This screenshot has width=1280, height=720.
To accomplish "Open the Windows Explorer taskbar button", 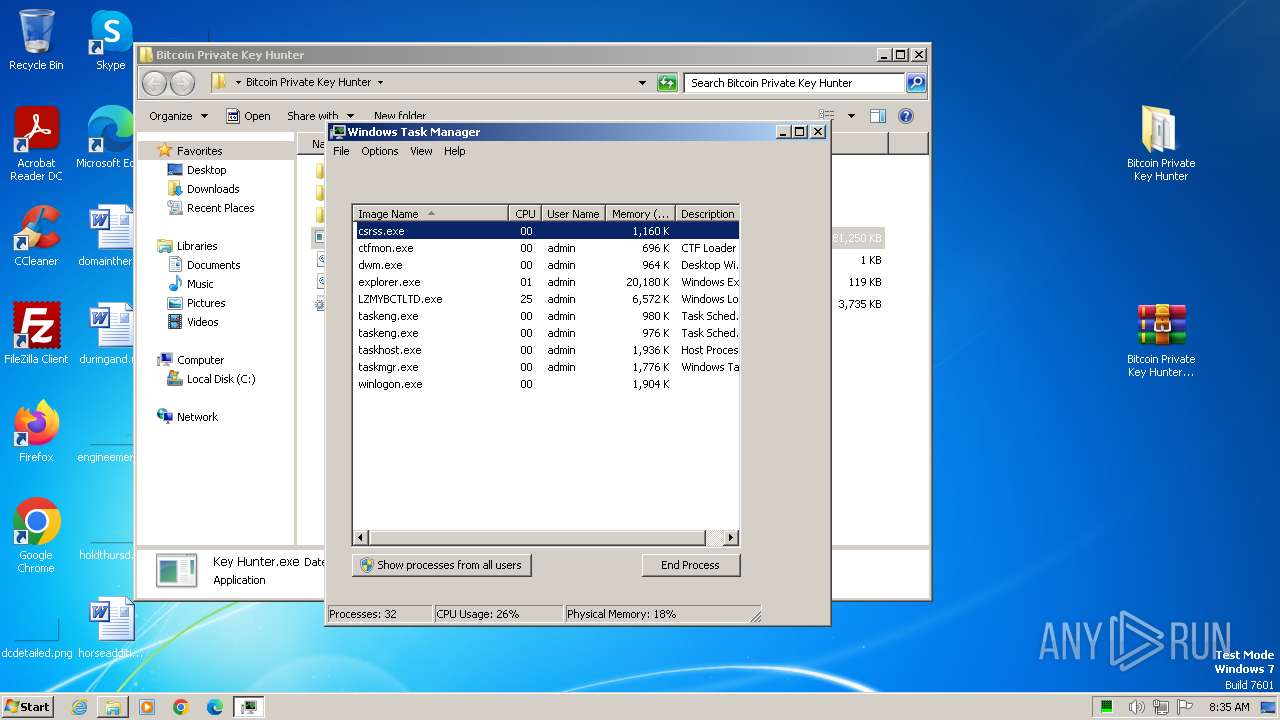I will [113, 707].
